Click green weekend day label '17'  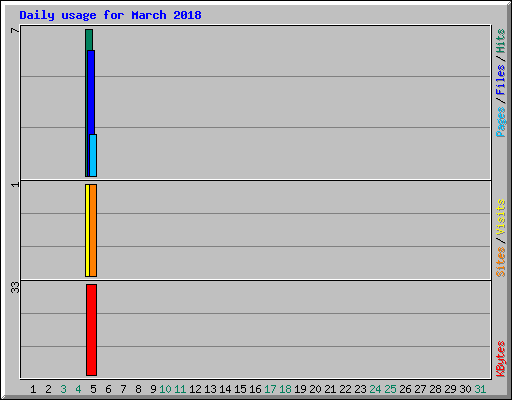(270, 389)
